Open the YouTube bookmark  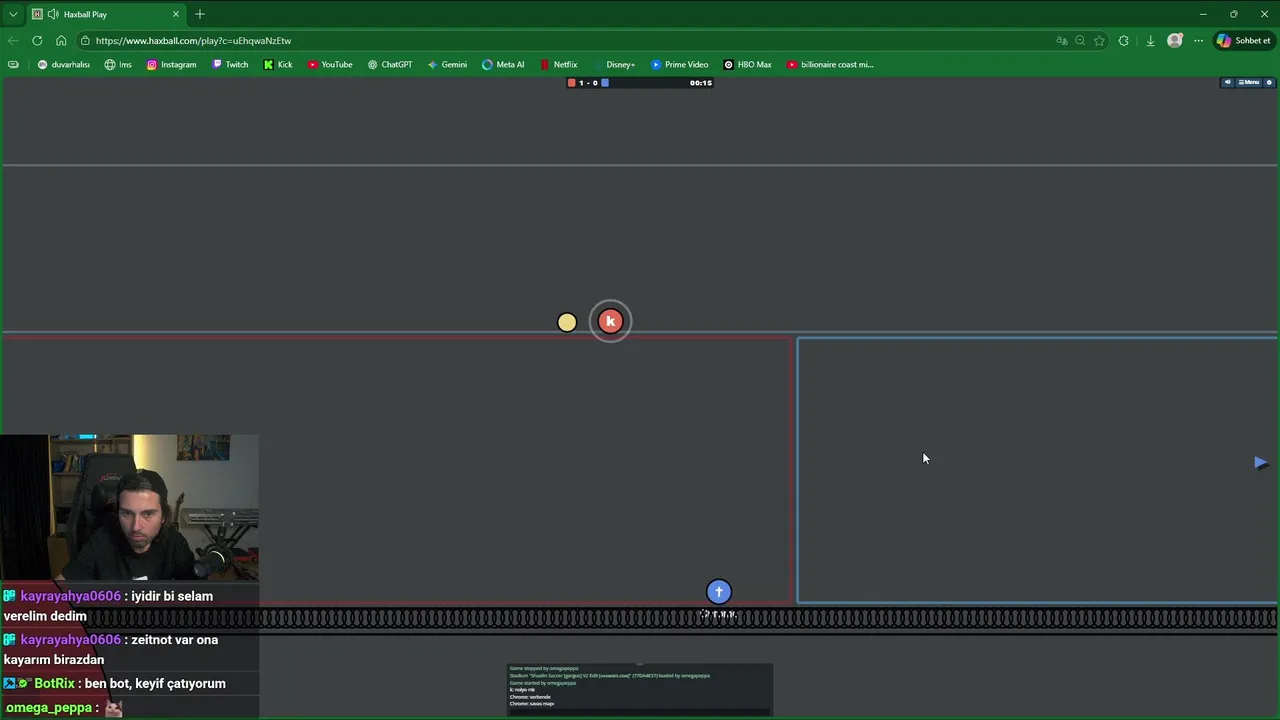coord(330,65)
